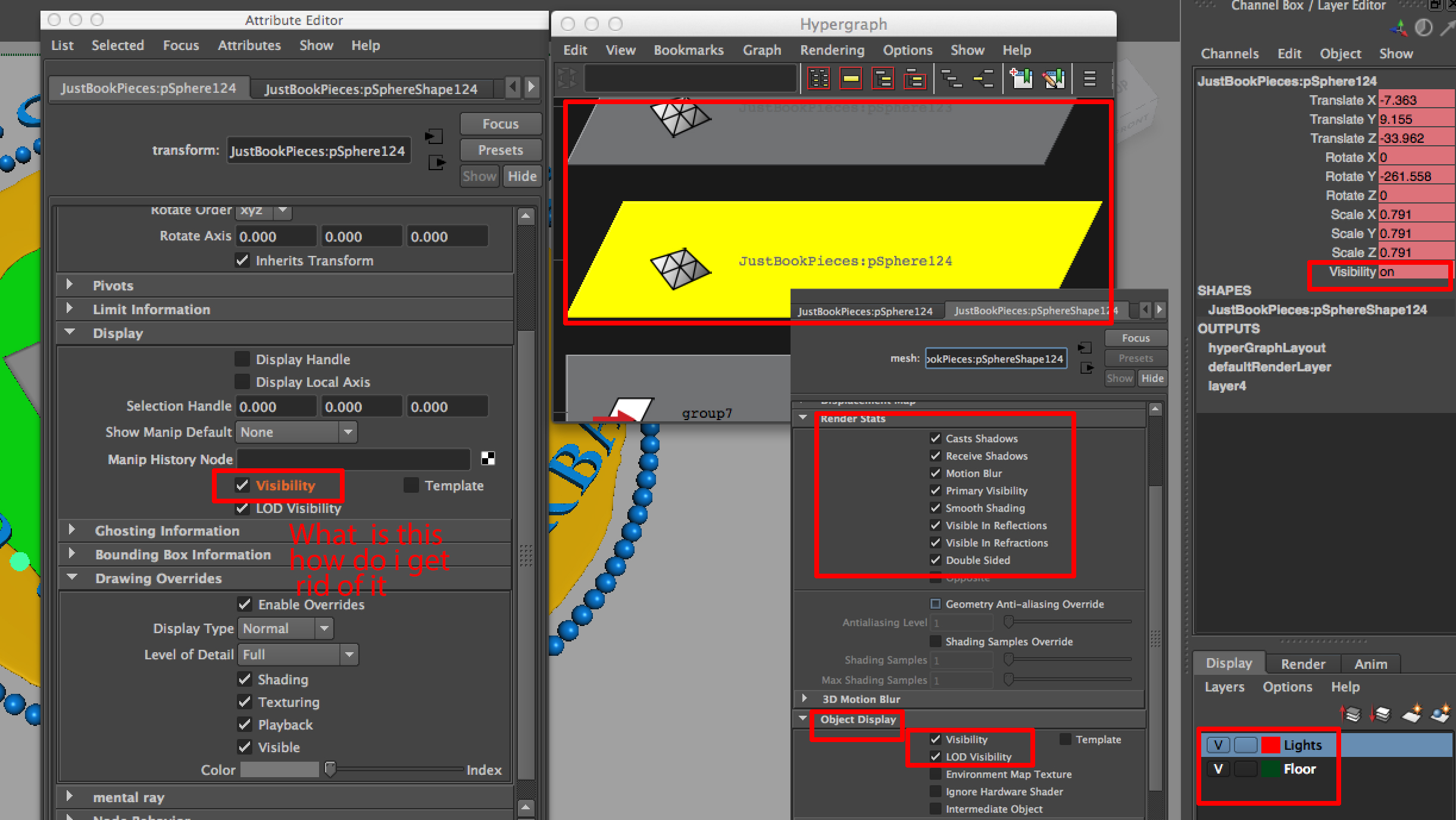1456x820 pixels.
Task: Click the Hypergraph edit bookmark pencil icon
Action: pyautogui.click(x=1054, y=79)
